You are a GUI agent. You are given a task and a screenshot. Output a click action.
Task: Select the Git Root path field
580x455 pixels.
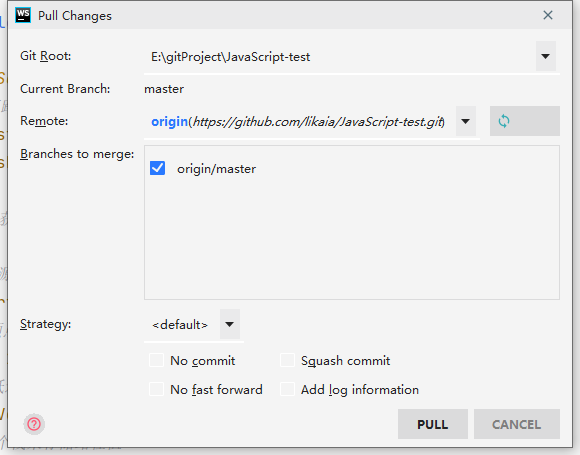pos(340,57)
